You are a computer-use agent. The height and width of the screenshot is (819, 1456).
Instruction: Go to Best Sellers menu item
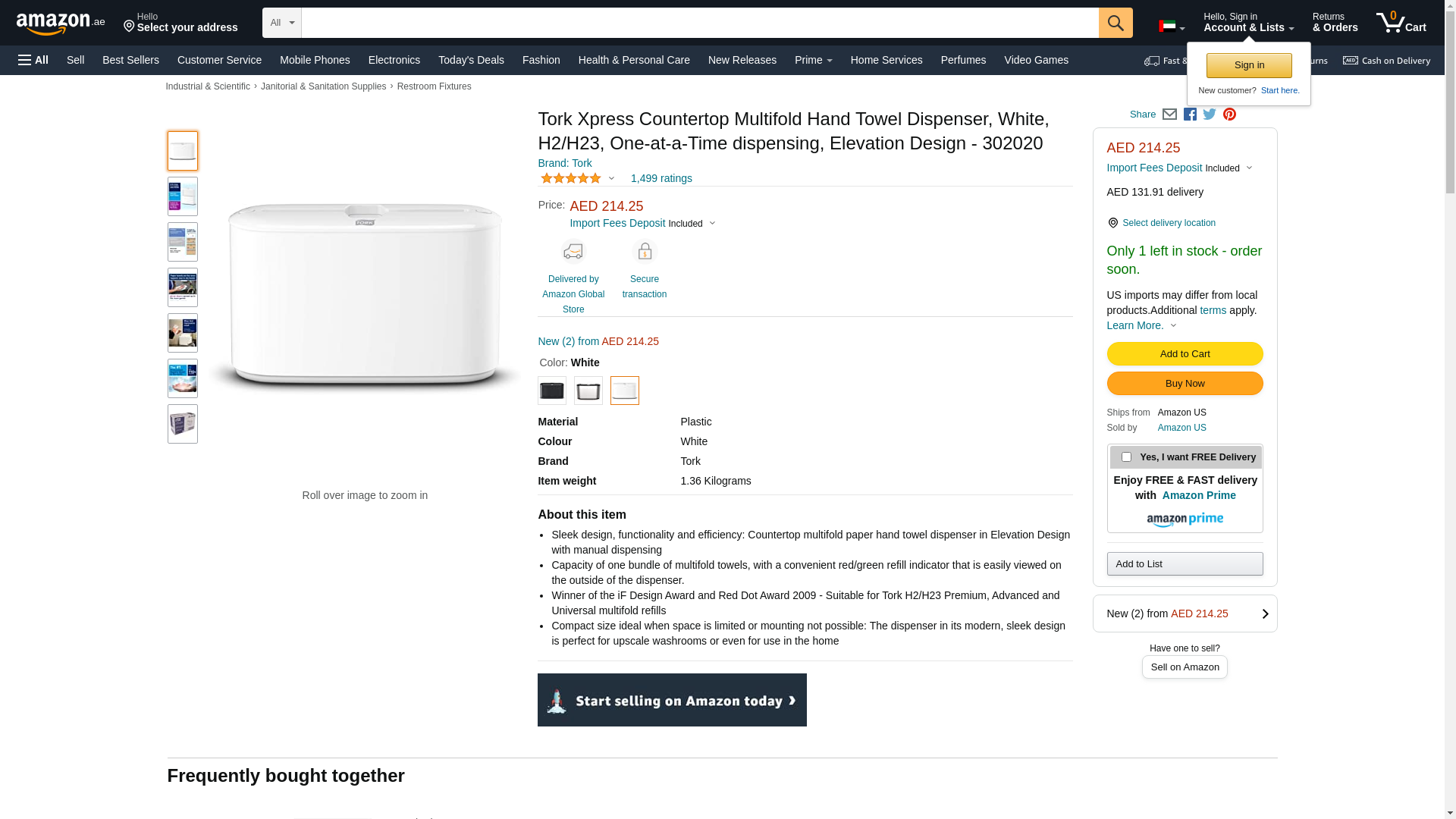(x=130, y=60)
